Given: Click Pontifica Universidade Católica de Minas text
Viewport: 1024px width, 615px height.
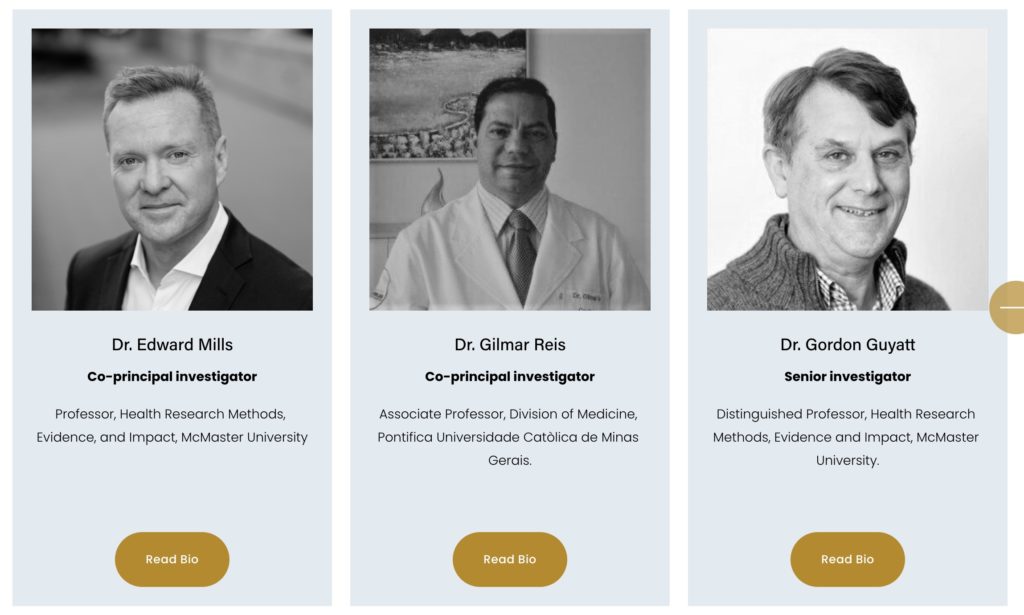Looking at the screenshot, I should tap(508, 437).
